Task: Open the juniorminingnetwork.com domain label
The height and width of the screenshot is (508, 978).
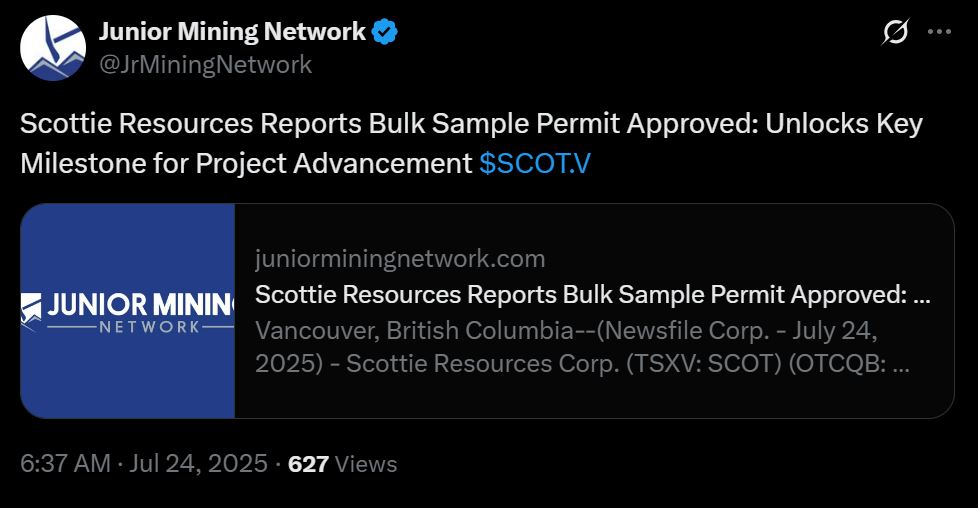Action: pyautogui.click(x=400, y=259)
